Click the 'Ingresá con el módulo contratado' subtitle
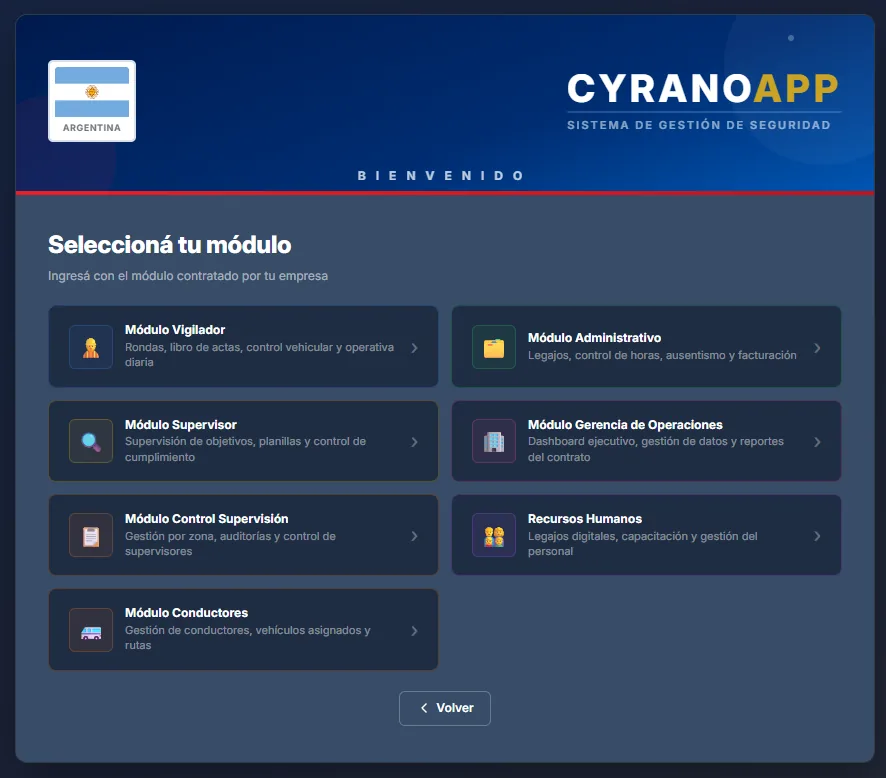 pos(188,276)
